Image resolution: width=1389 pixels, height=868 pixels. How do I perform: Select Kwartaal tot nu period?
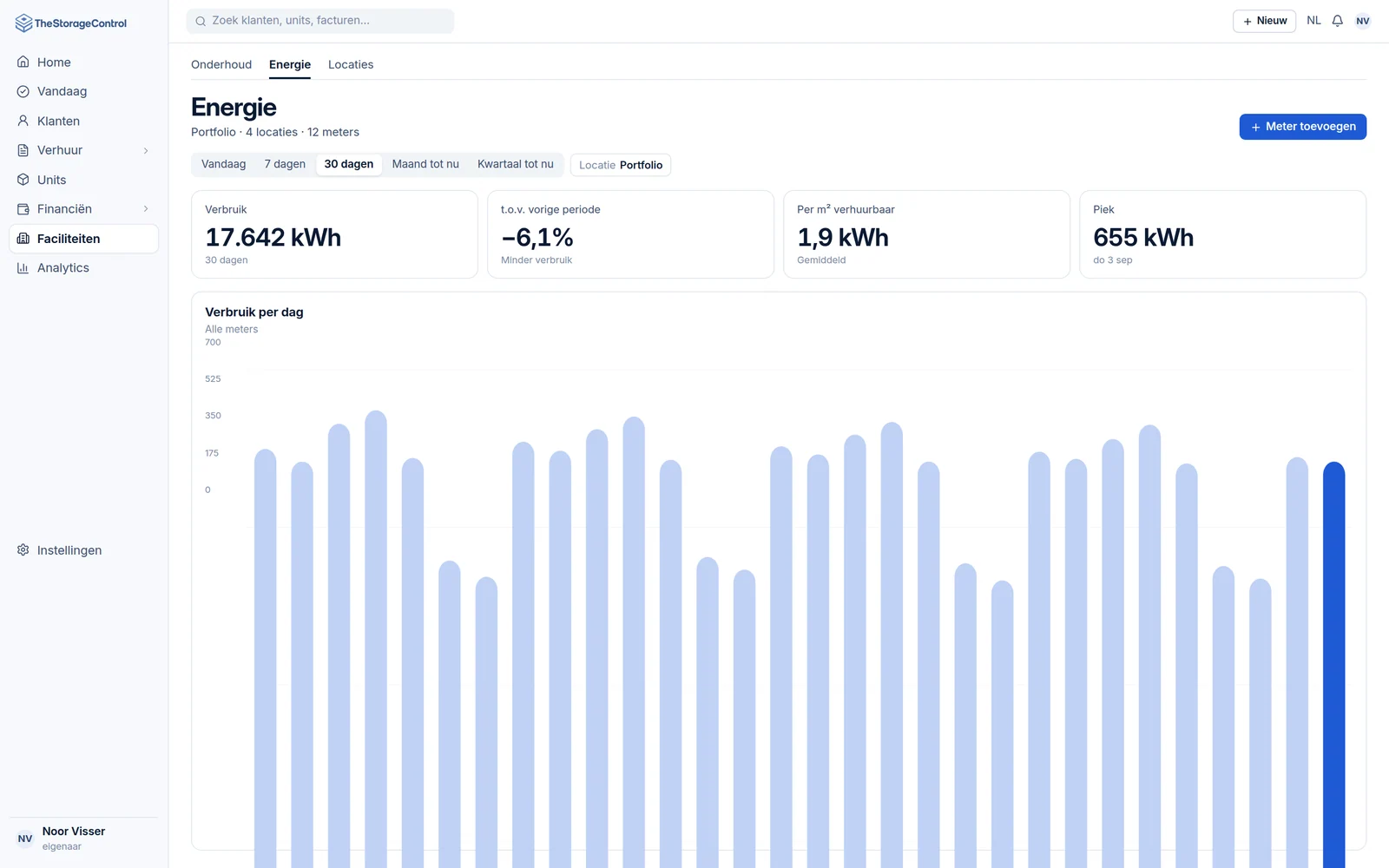(516, 164)
